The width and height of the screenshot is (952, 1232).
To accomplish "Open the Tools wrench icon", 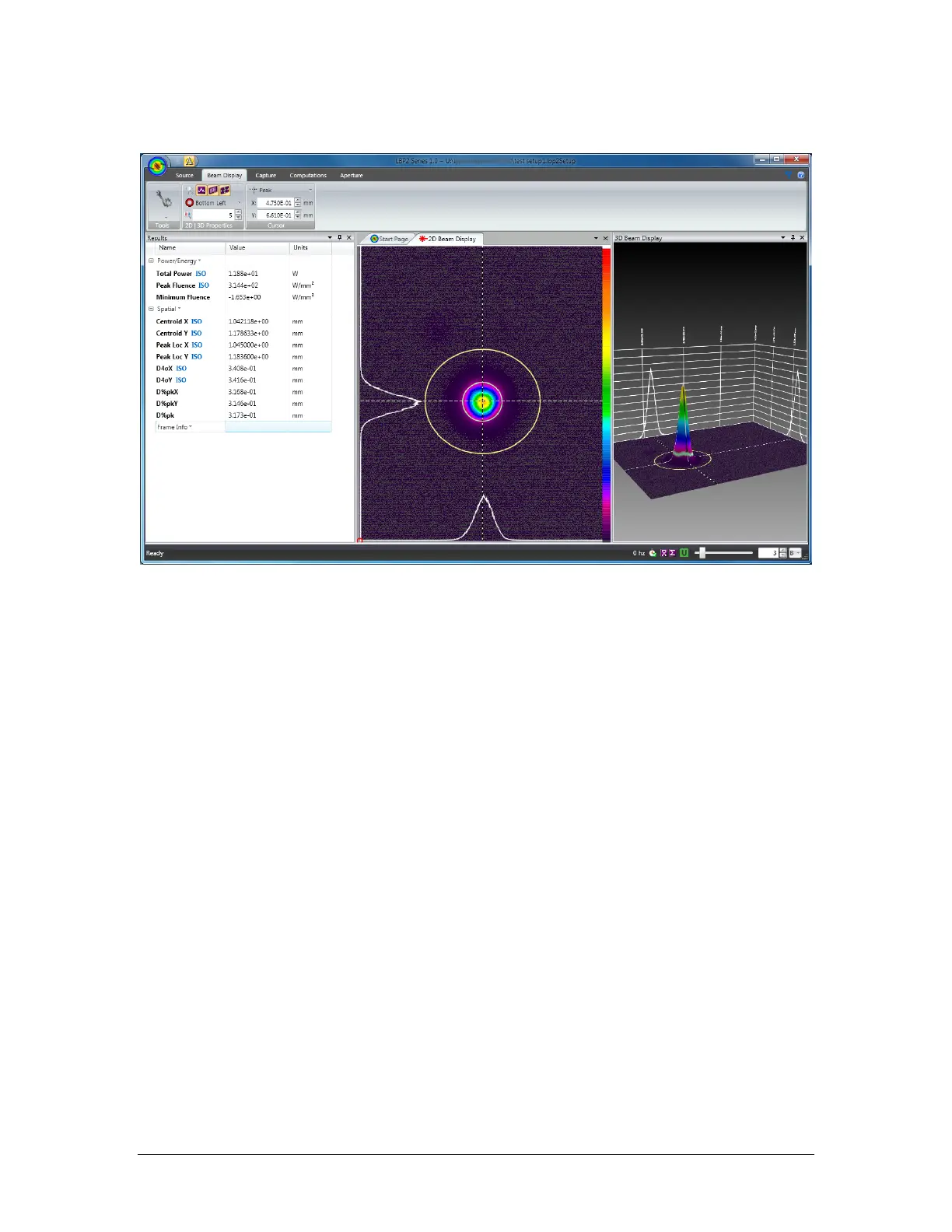I will (163, 201).
